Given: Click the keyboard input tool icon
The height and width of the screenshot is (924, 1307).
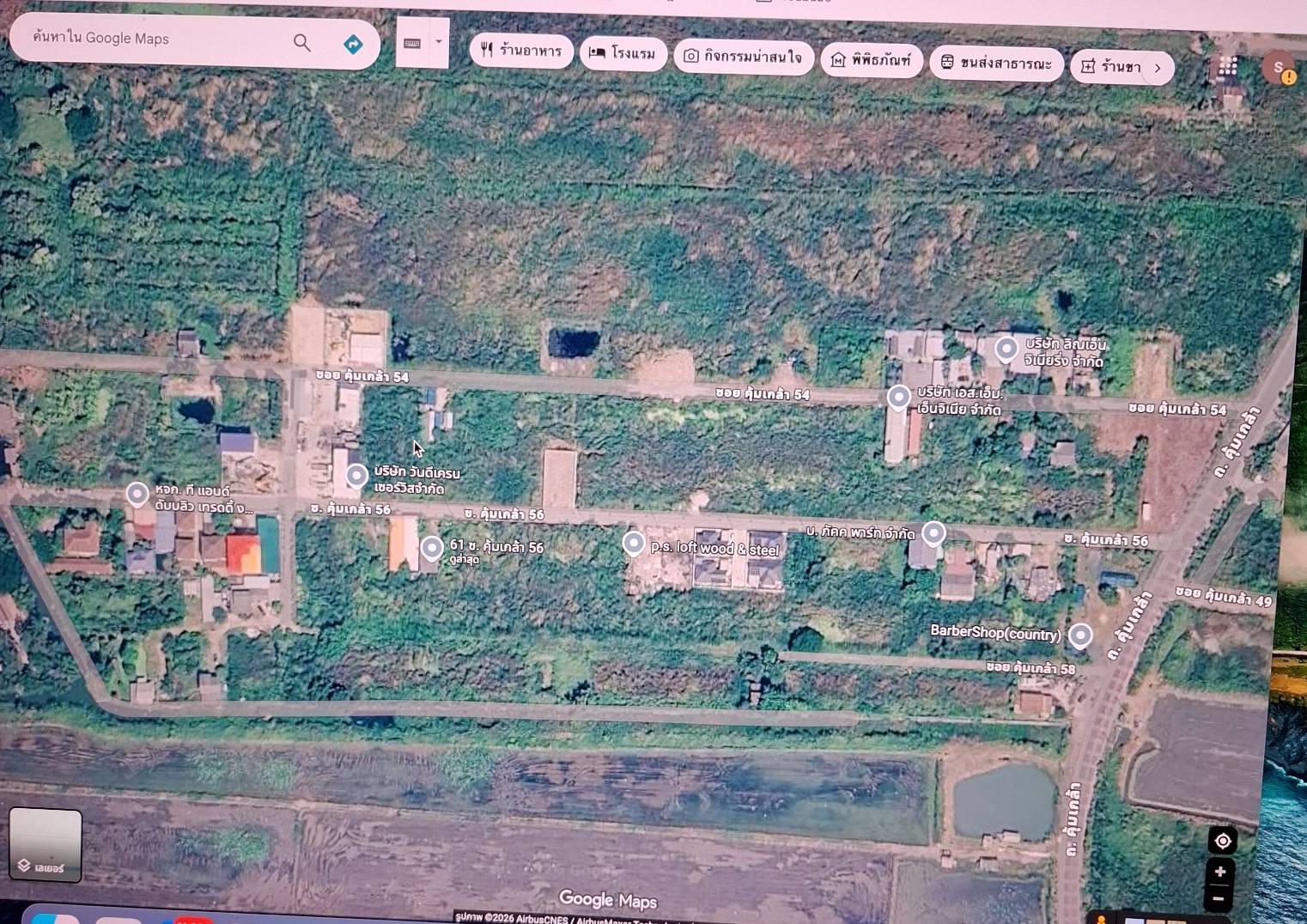Looking at the screenshot, I should pyautogui.click(x=412, y=44).
